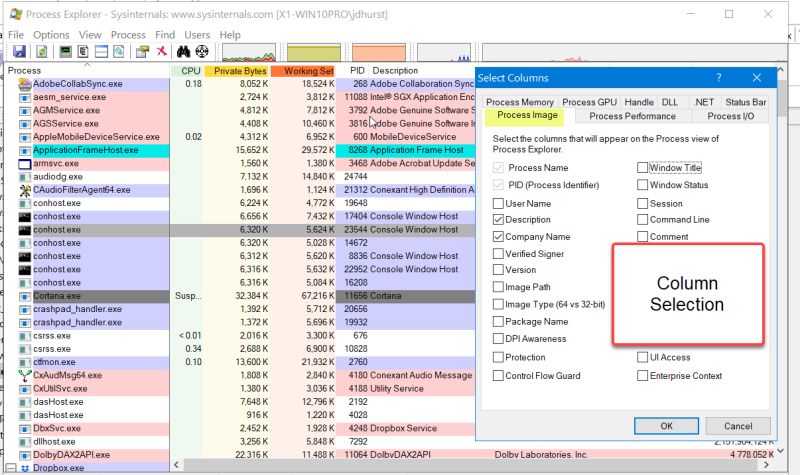Toggle the Show Lower Pane toolbar icon
Viewport: 800px width, 475px height.
(x=101, y=52)
